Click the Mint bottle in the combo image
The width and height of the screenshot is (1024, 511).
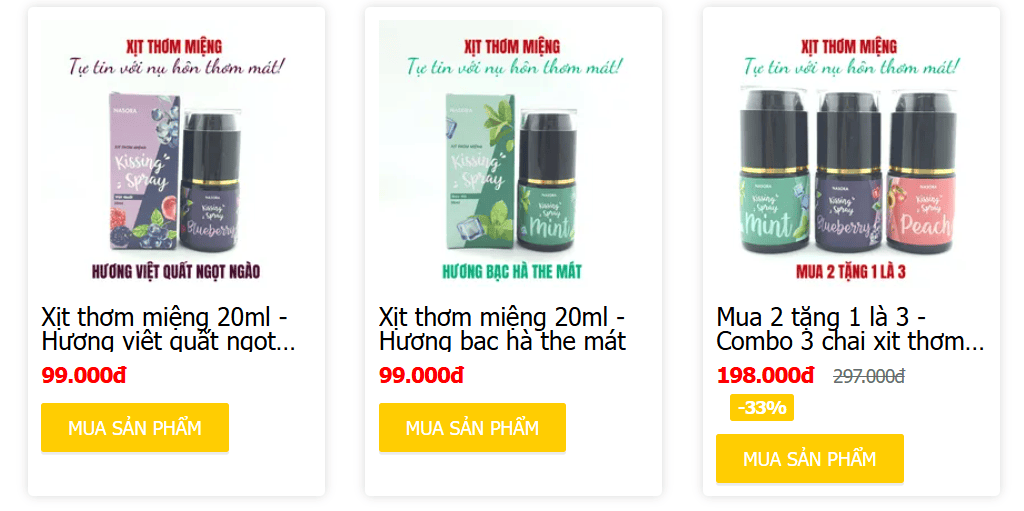point(775,173)
